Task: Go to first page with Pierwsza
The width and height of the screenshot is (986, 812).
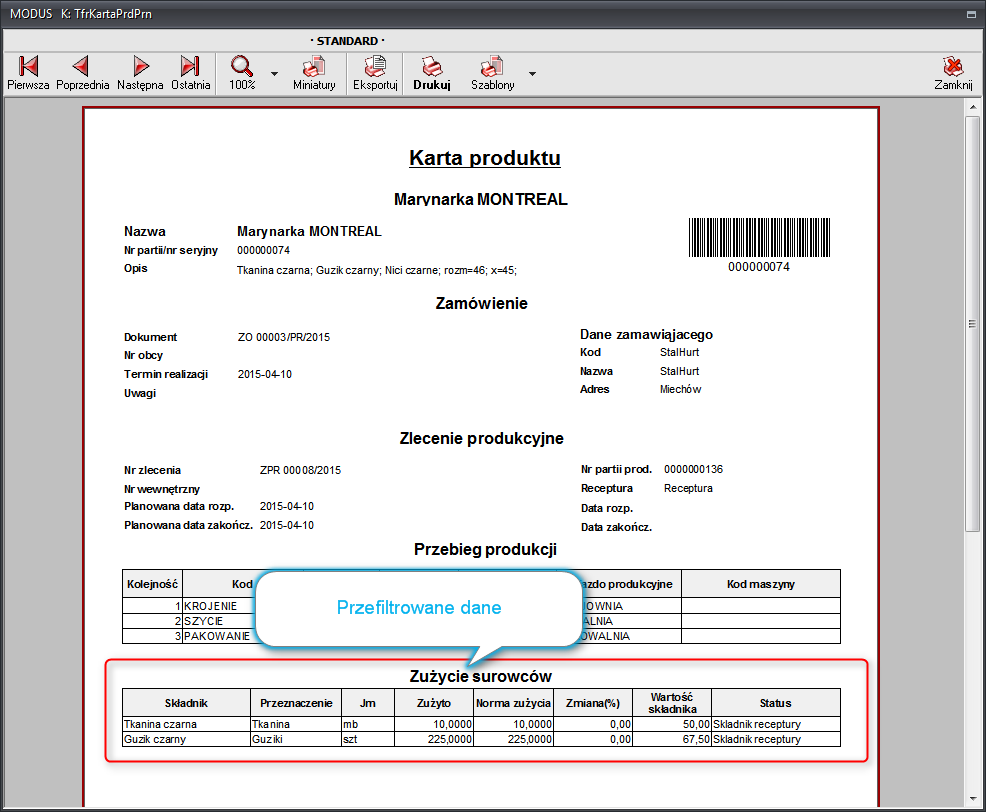Action: (28, 73)
